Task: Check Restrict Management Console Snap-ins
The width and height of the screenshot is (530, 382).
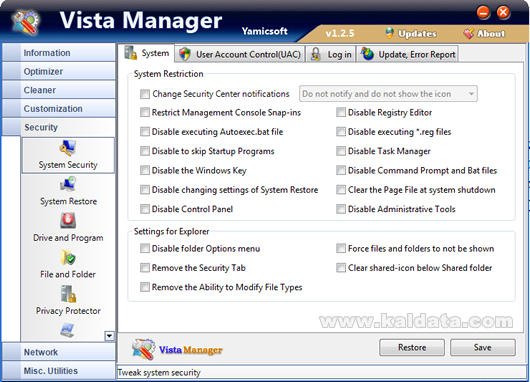Action: coord(145,112)
